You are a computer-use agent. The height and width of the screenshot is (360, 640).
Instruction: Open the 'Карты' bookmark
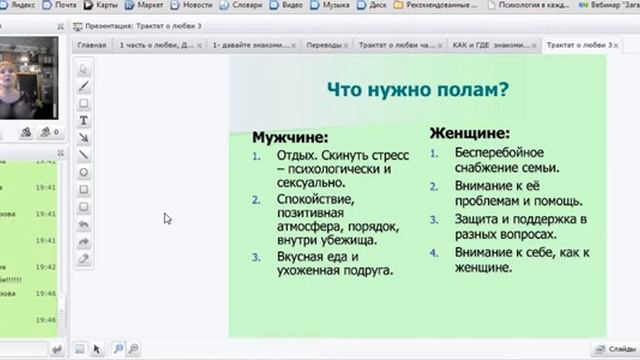coord(100,5)
